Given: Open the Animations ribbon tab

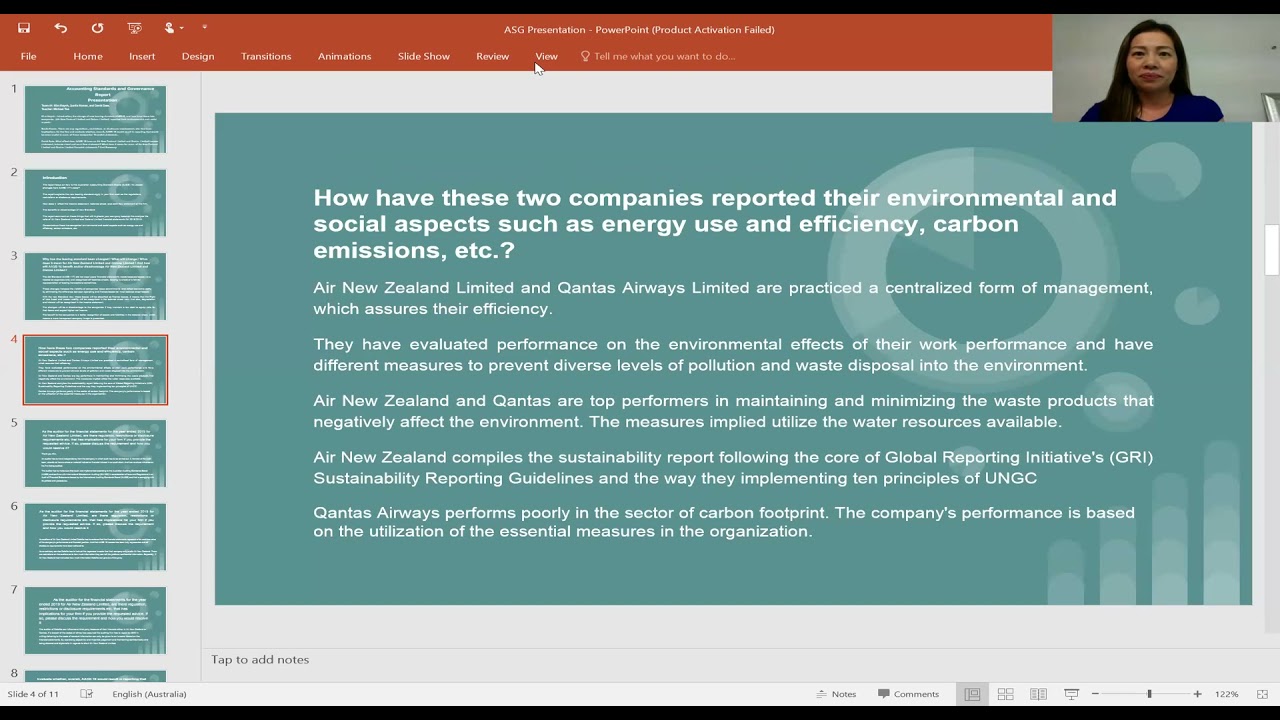Looking at the screenshot, I should [x=345, y=56].
